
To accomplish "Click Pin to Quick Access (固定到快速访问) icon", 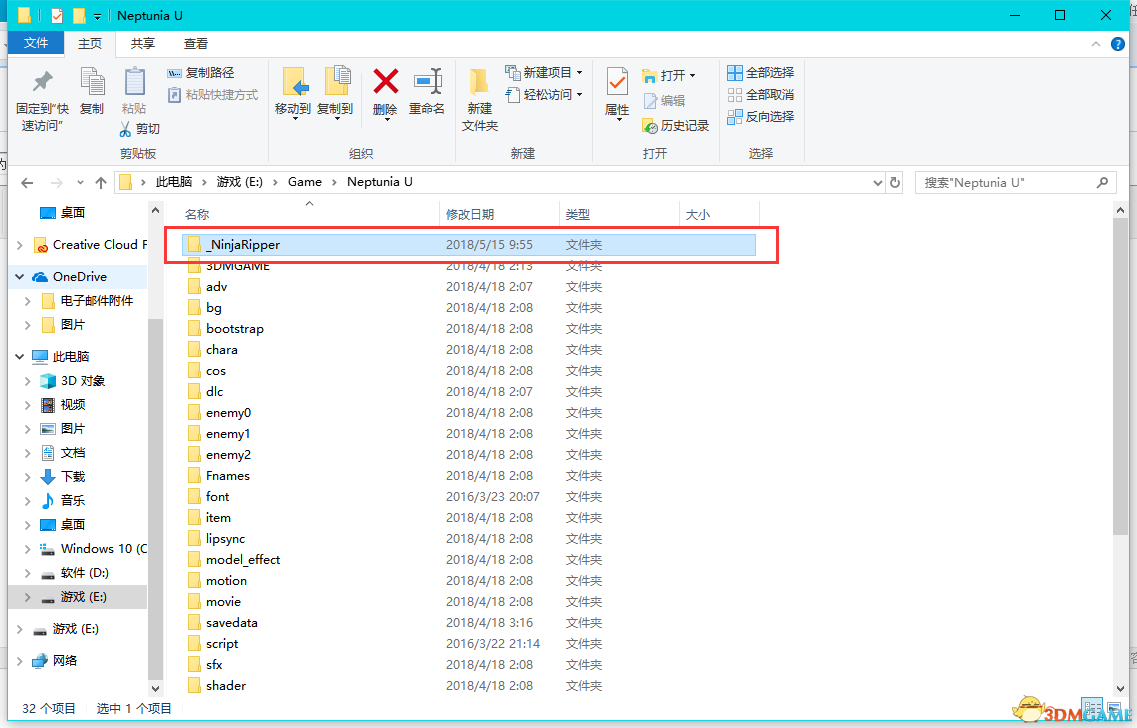I will click(x=42, y=84).
